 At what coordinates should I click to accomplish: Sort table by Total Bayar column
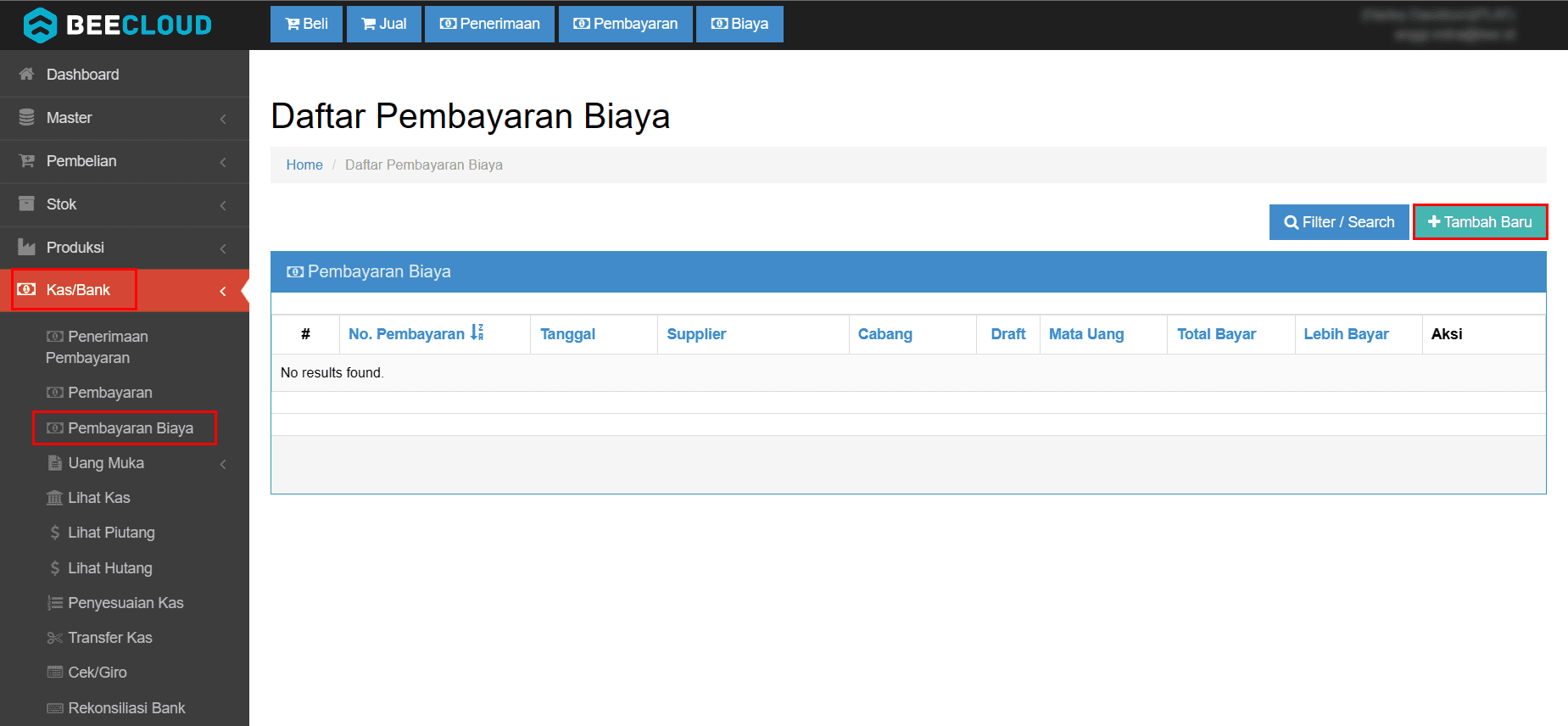1216,334
